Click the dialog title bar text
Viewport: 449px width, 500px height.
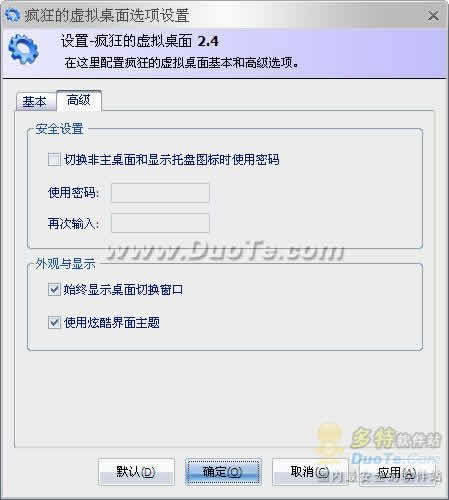pos(107,15)
